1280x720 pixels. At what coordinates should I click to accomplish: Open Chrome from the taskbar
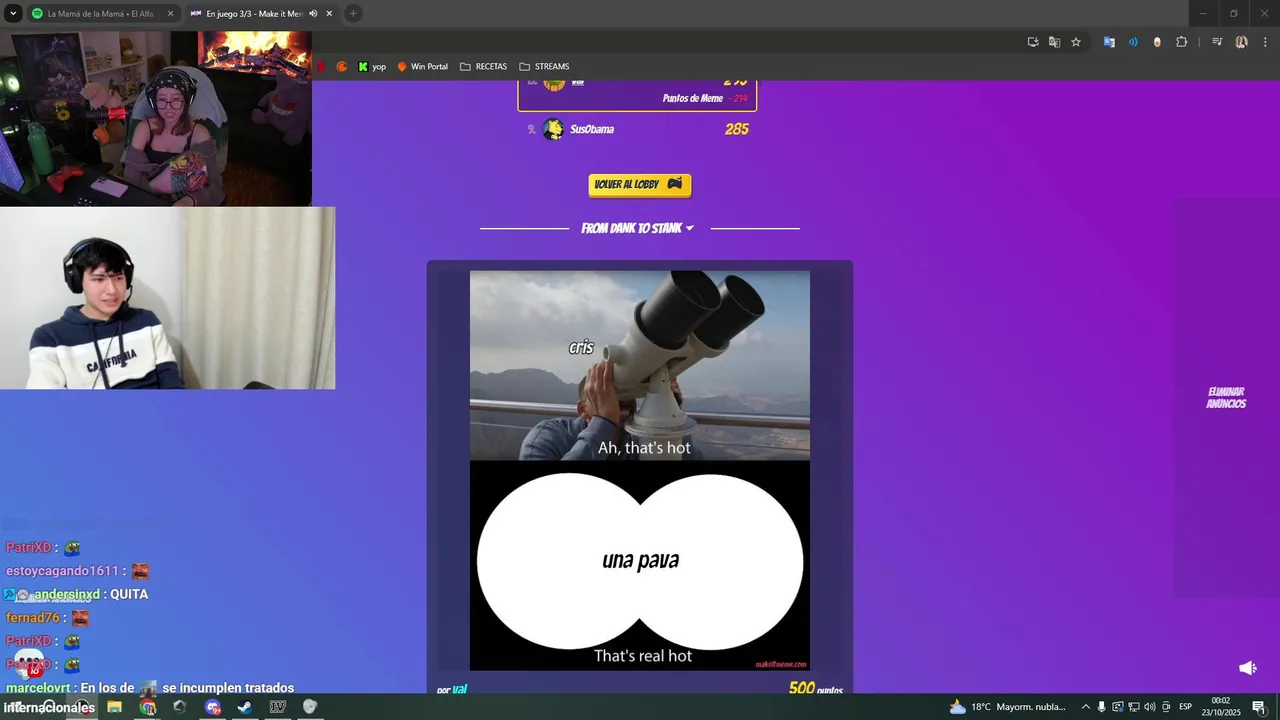pos(148,707)
